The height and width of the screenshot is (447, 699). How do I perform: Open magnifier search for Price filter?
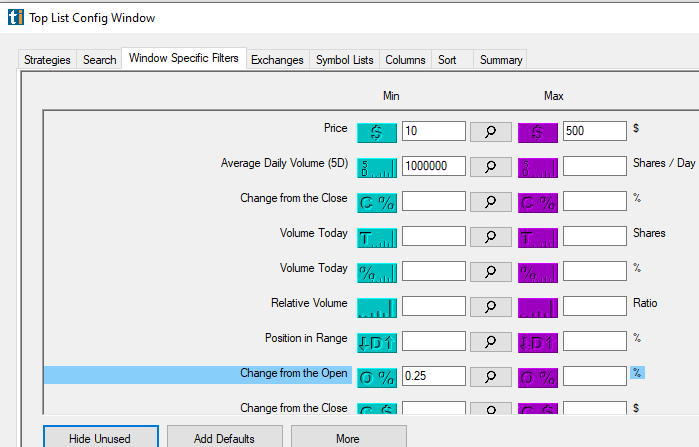pyautogui.click(x=491, y=132)
